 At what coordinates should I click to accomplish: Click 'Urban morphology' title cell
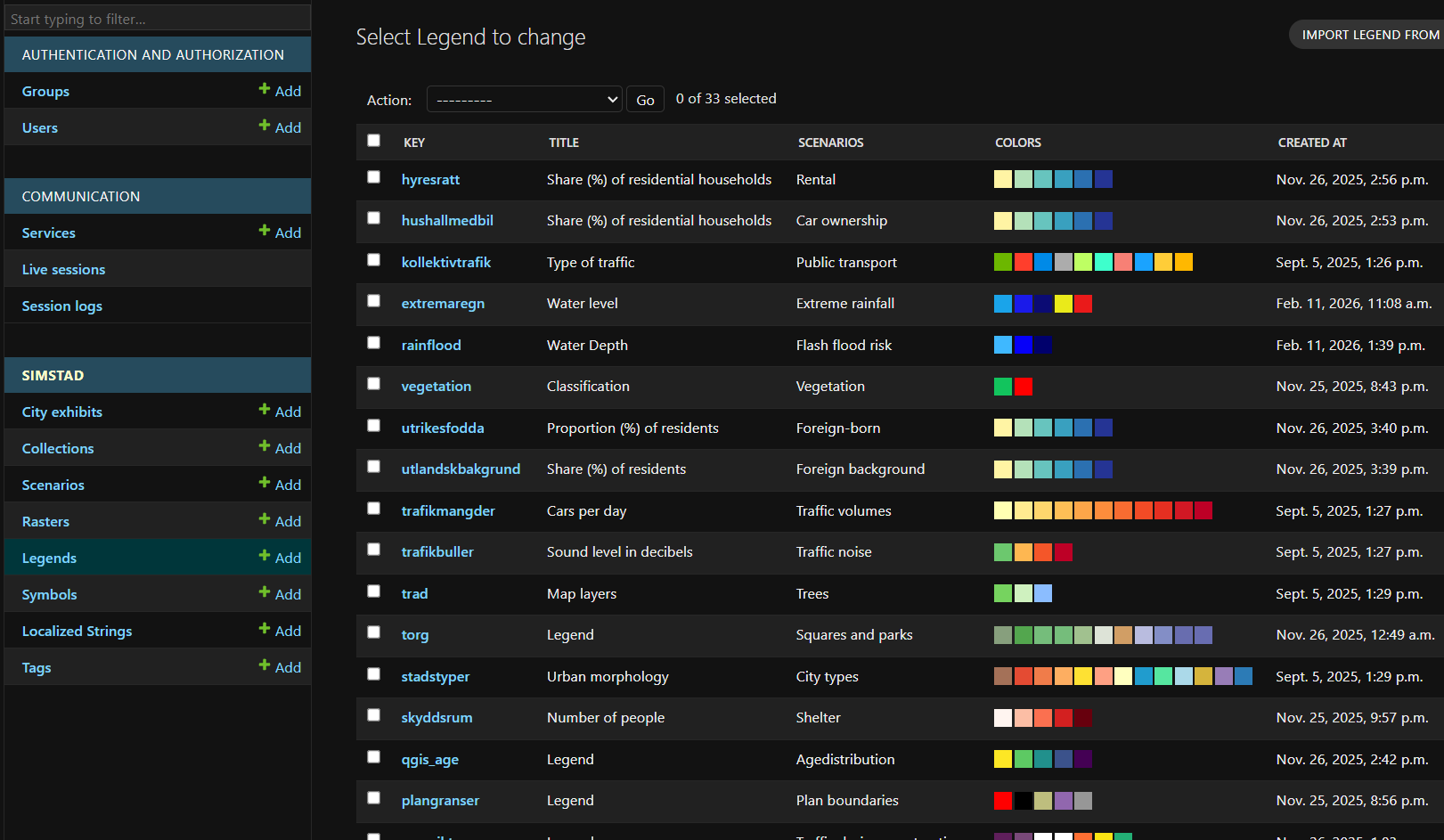pyautogui.click(x=608, y=676)
